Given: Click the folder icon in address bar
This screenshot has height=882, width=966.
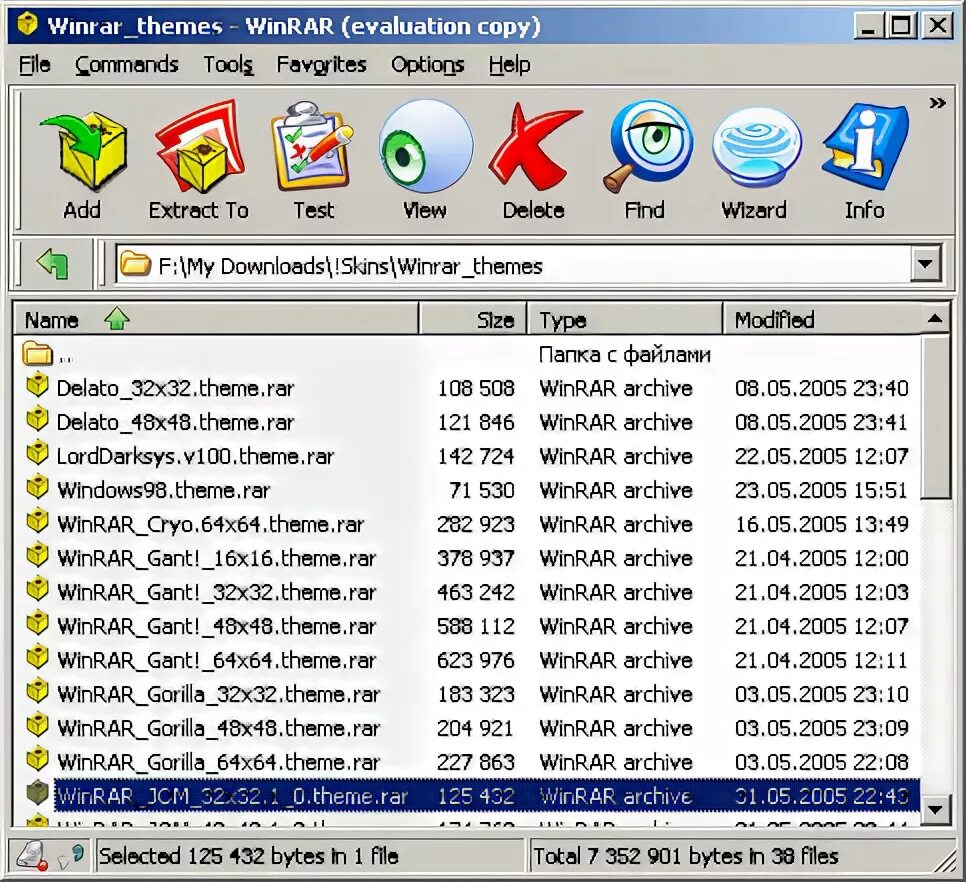Looking at the screenshot, I should [136, 264].
